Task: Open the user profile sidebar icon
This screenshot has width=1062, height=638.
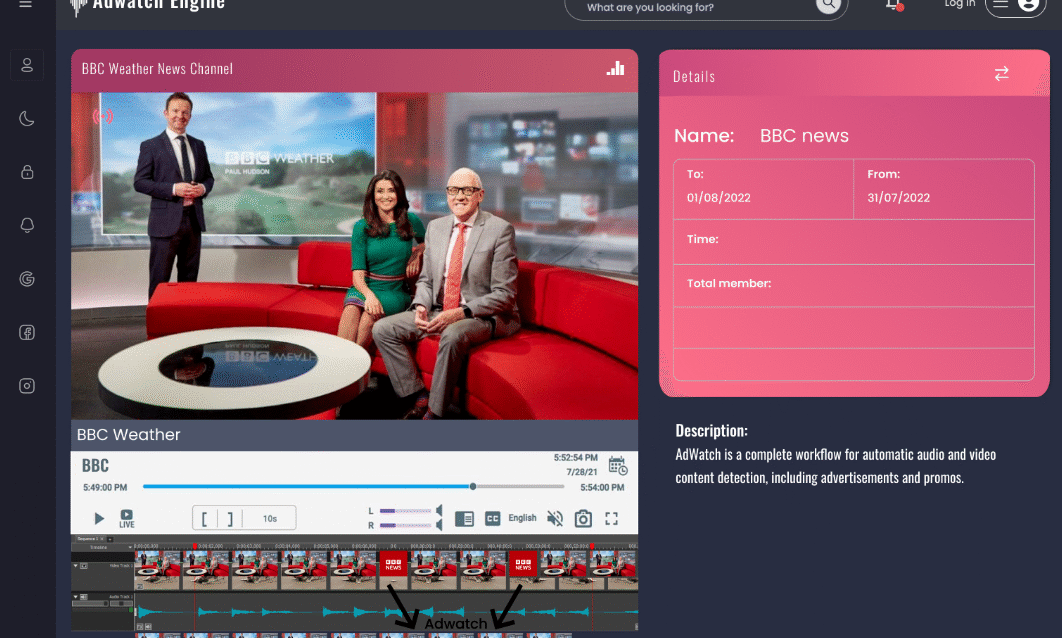Action: [x=27, y=65]
